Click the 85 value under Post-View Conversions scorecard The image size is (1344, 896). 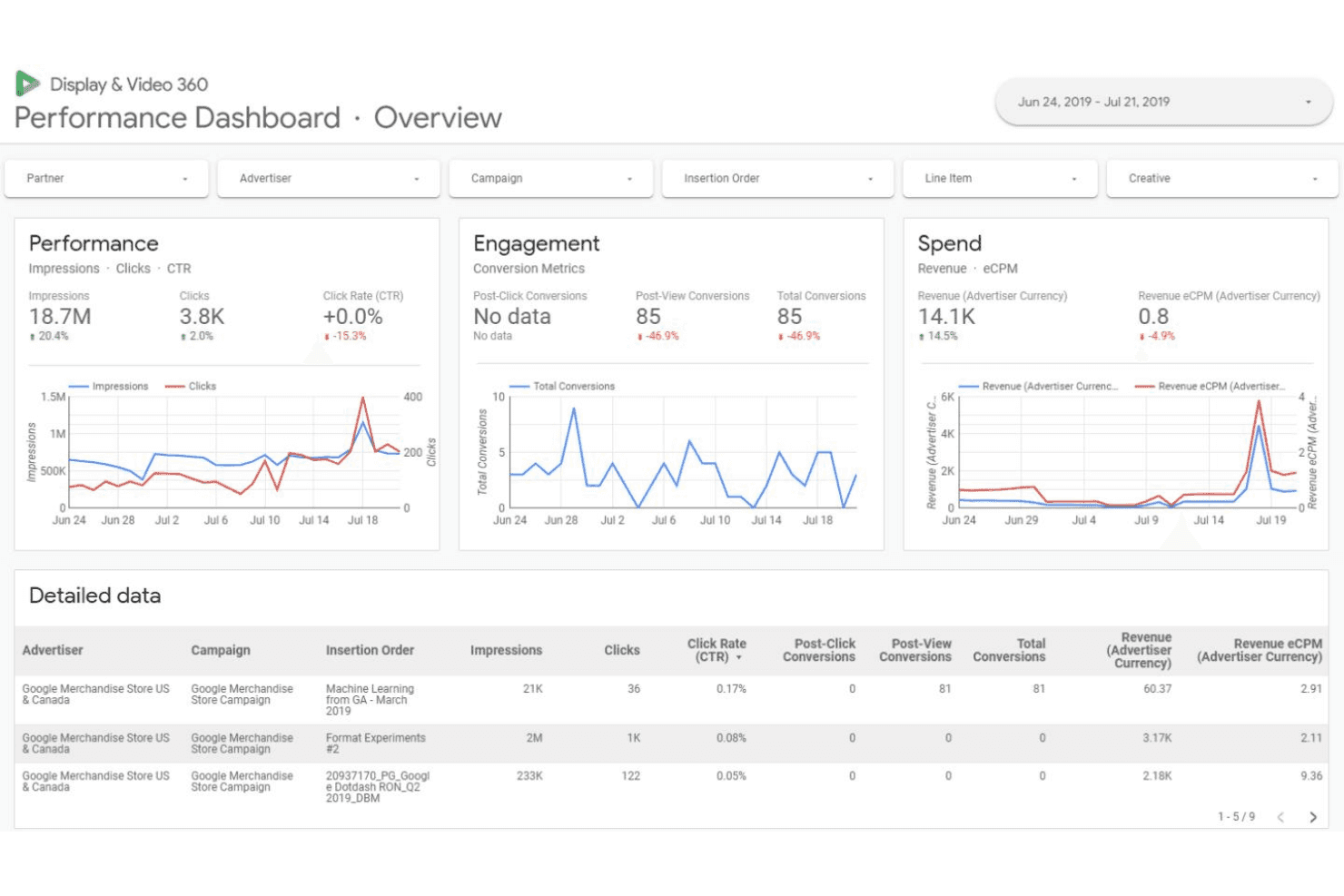[x=648, y=317]
